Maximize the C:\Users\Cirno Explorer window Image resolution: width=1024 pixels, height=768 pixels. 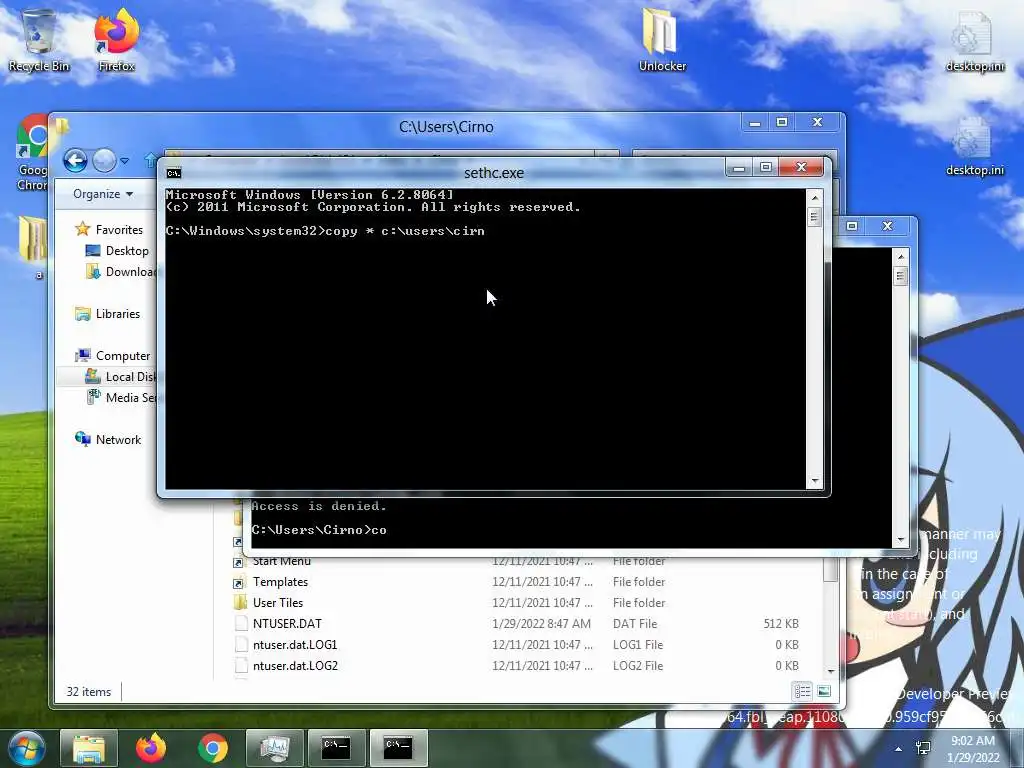pos(781,122)
